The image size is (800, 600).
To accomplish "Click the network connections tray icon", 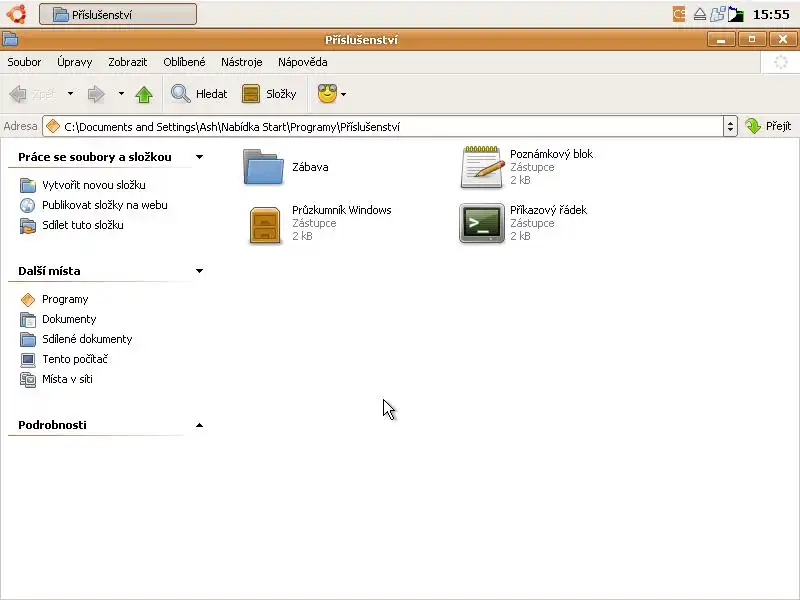I will [x=717, y=14].
